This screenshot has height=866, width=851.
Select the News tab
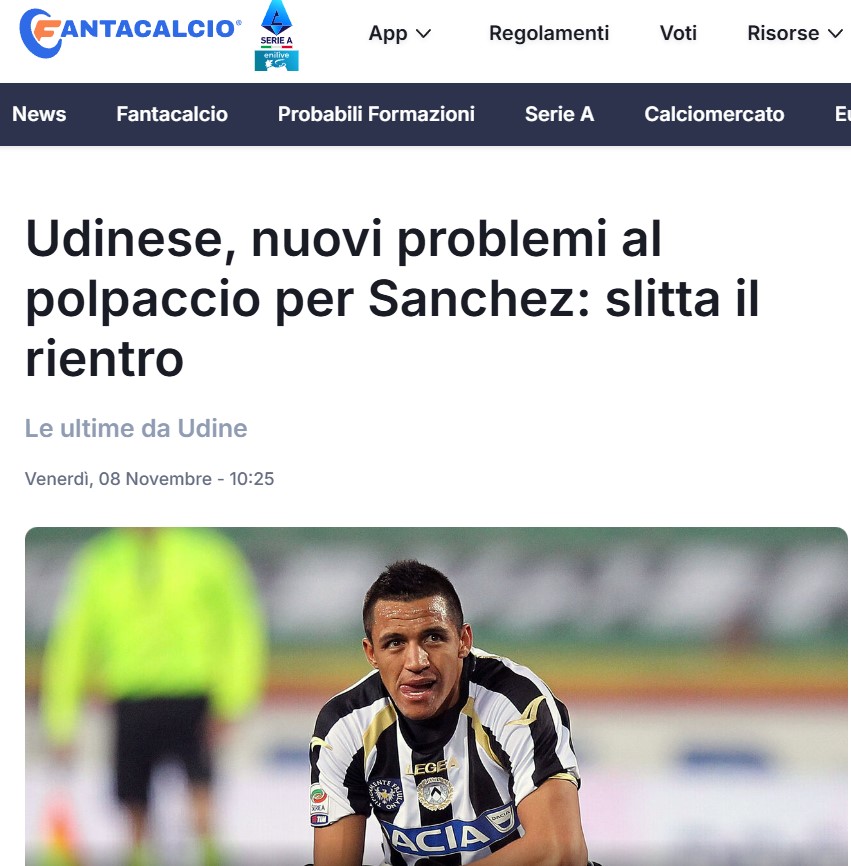[39, 114]
